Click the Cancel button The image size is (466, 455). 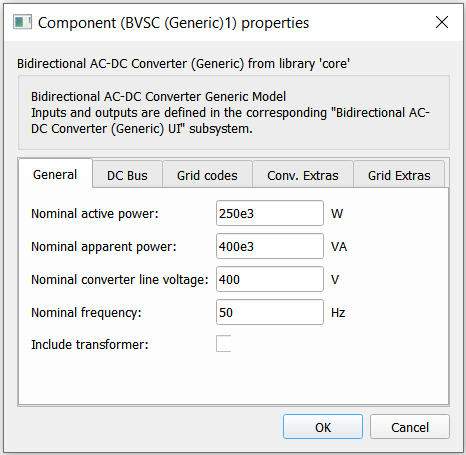(x=410, y=427)
